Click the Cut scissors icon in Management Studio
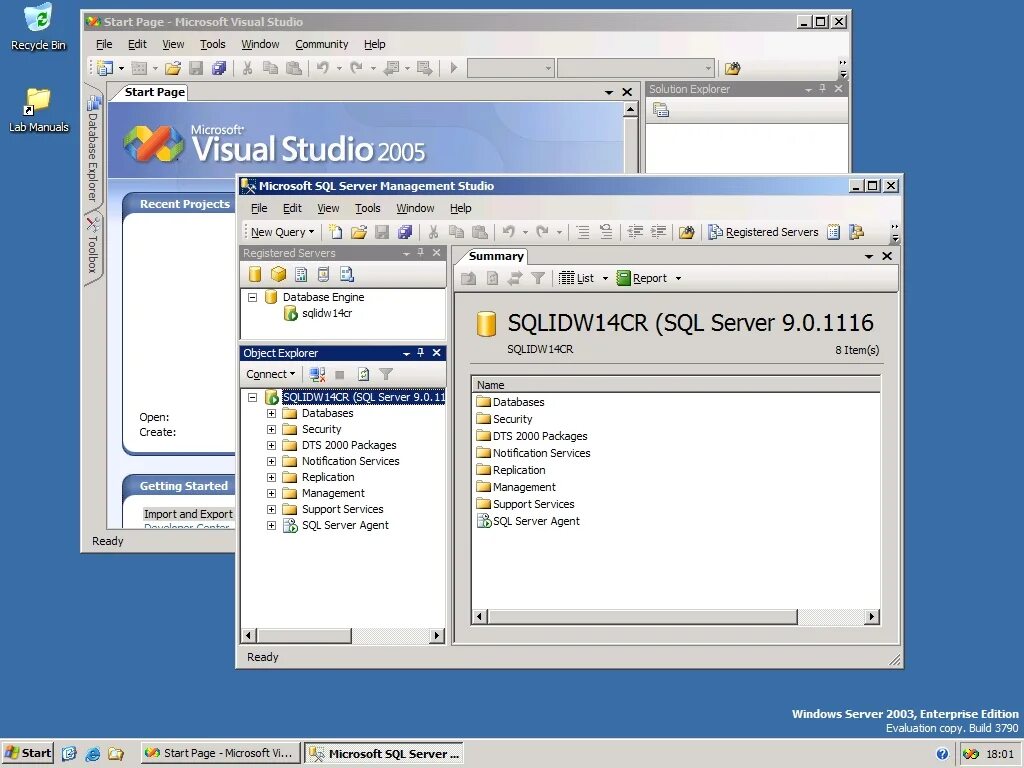Image resolution: width=1024 pixels, height=768 pixels. pyautogui.click(x=433, y=232)
